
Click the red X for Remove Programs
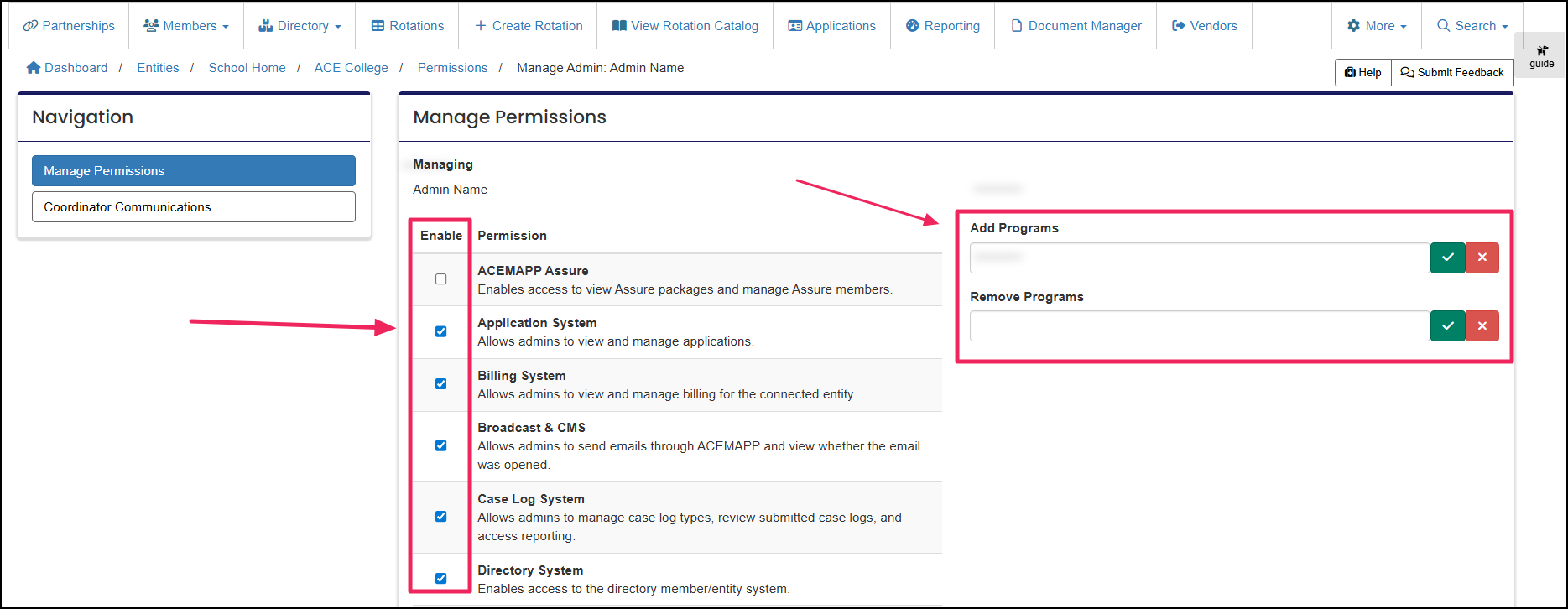pyautogui.click(x=1482, y=326)
